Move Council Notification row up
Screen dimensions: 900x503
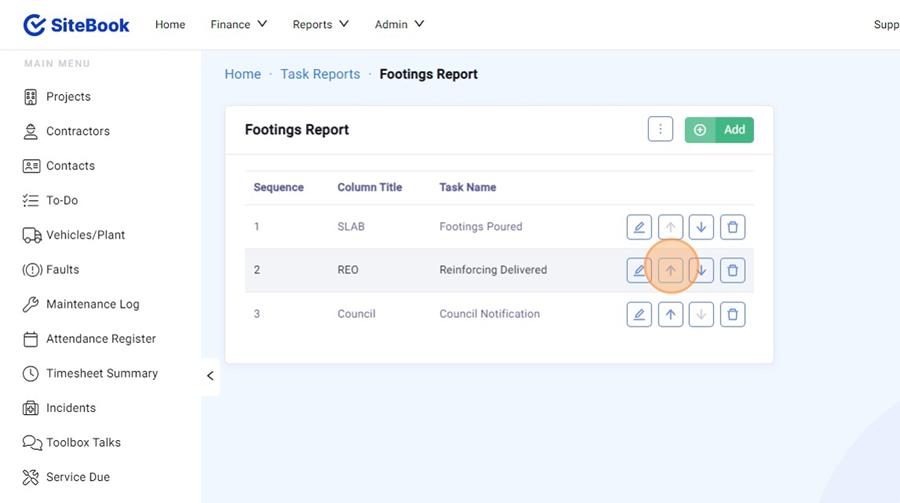click(x=670, y=314)
